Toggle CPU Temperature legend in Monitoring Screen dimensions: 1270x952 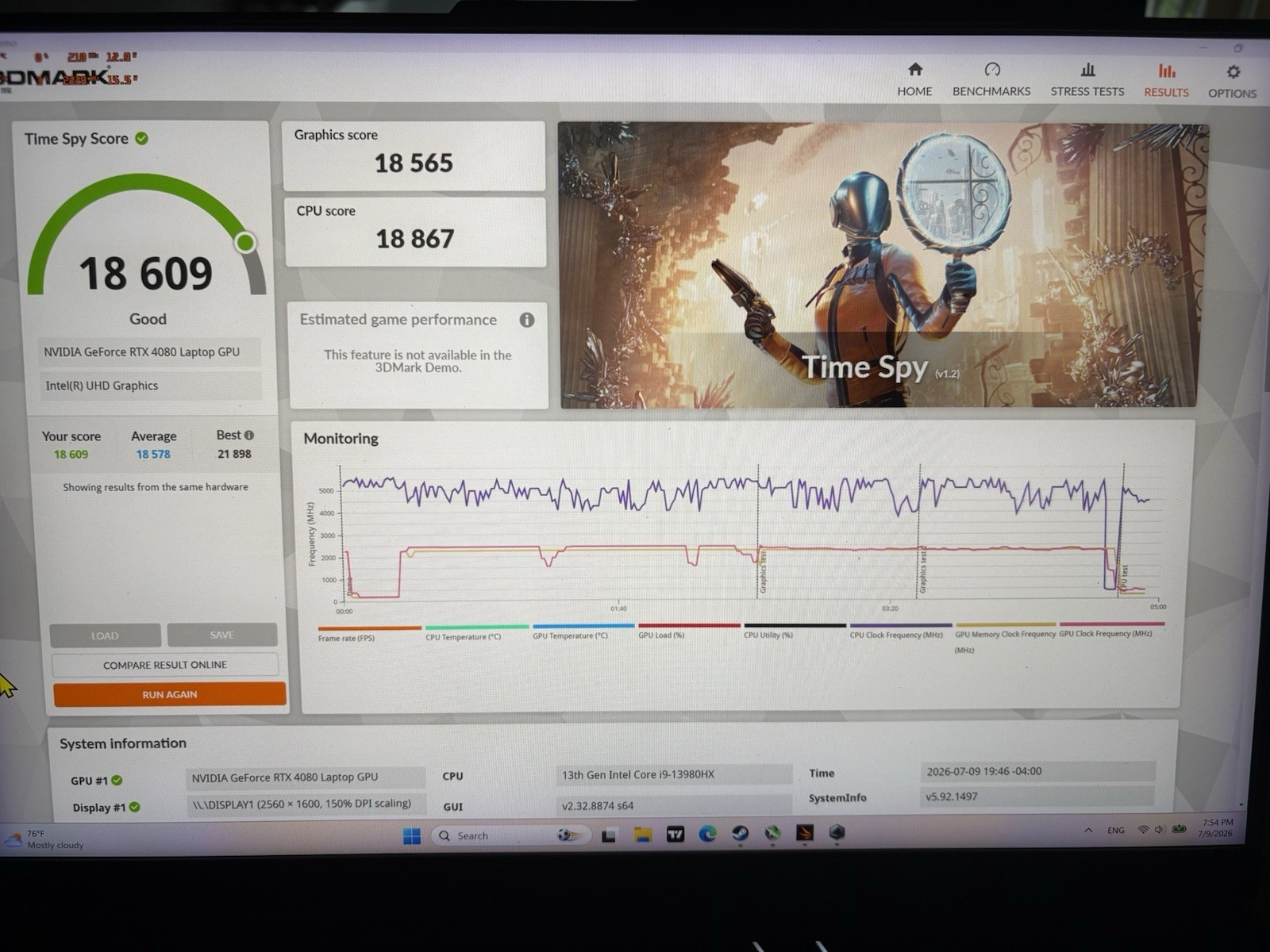475,632
